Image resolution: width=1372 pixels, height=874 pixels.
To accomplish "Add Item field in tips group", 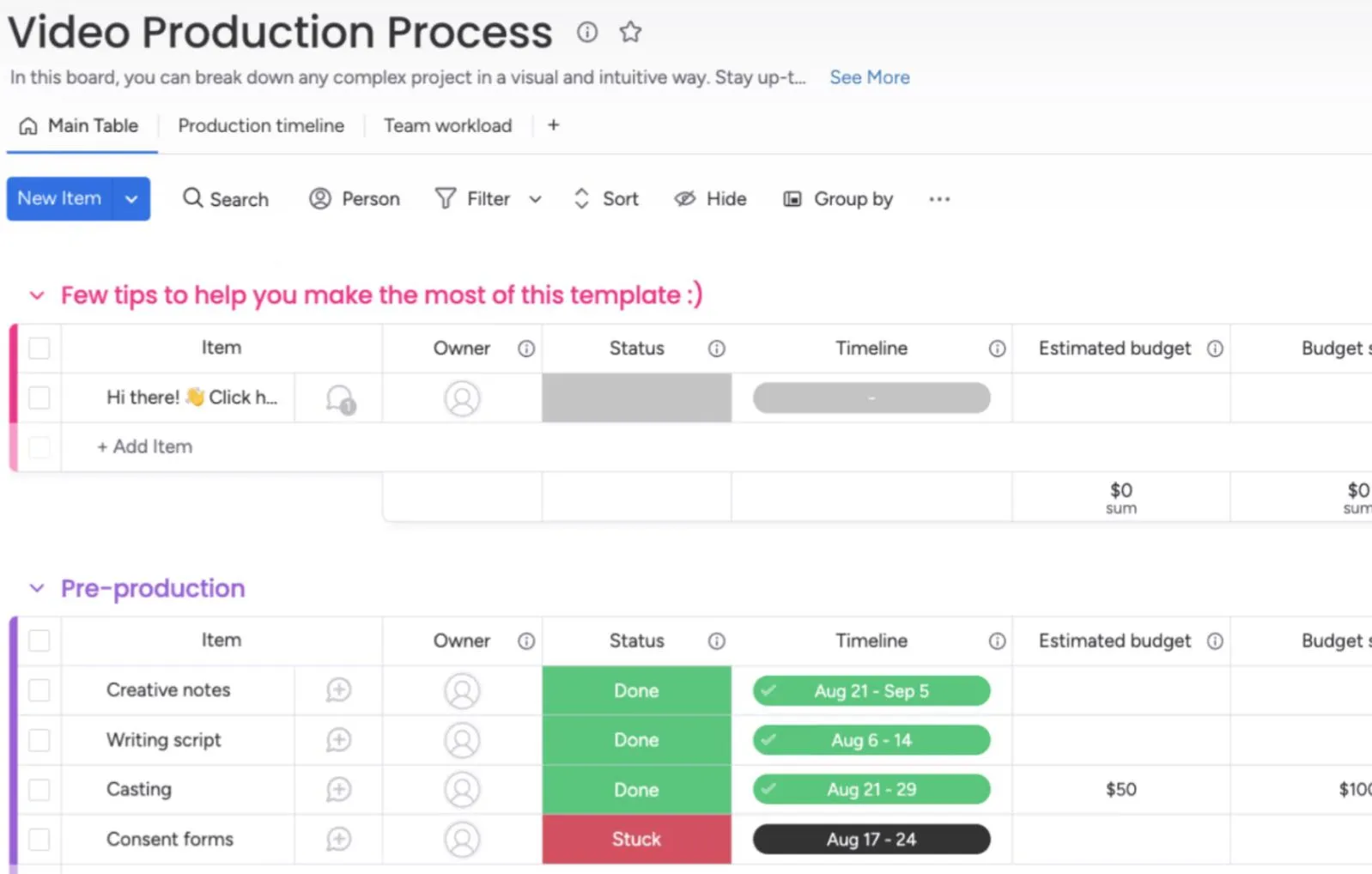I will [144, 446].
